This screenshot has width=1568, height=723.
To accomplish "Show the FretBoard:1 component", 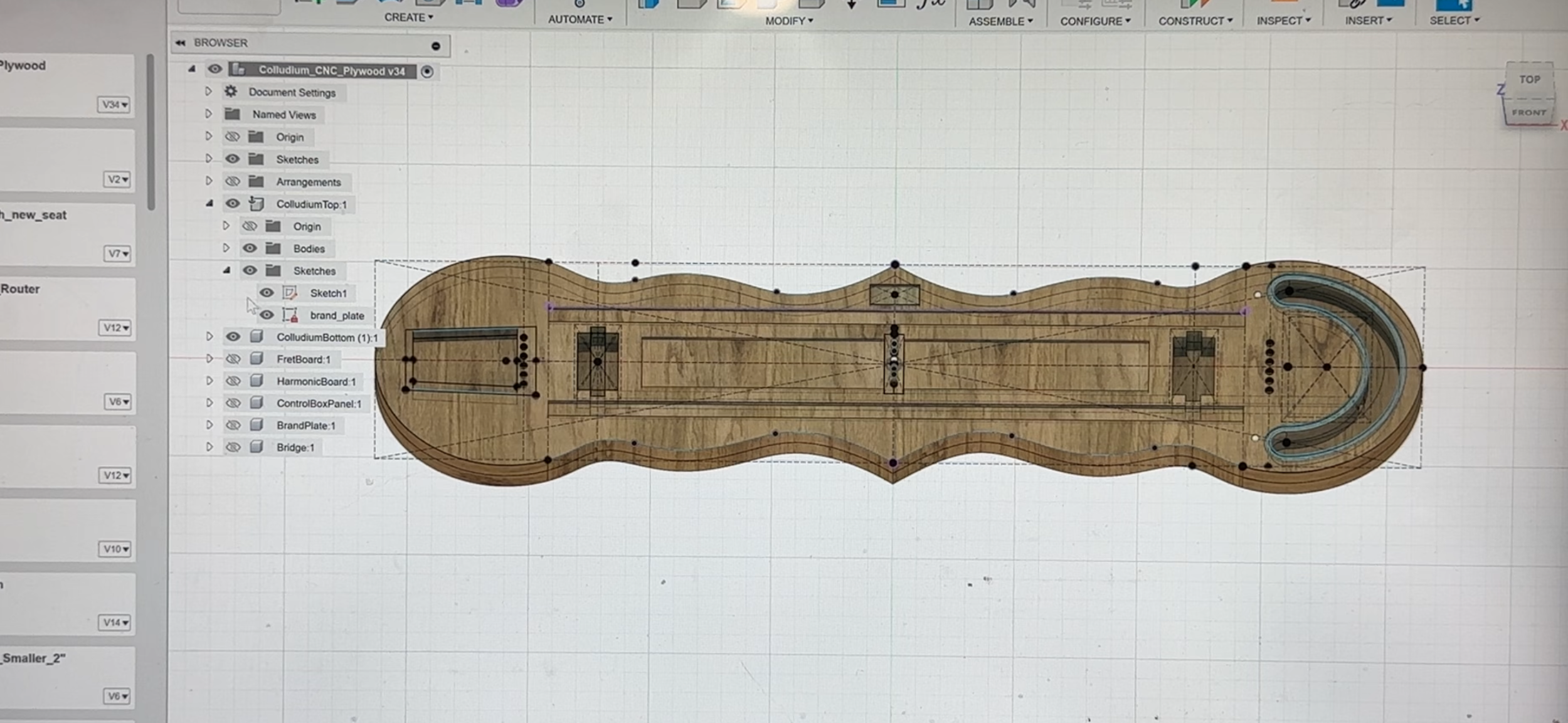I will pos(233,359).
